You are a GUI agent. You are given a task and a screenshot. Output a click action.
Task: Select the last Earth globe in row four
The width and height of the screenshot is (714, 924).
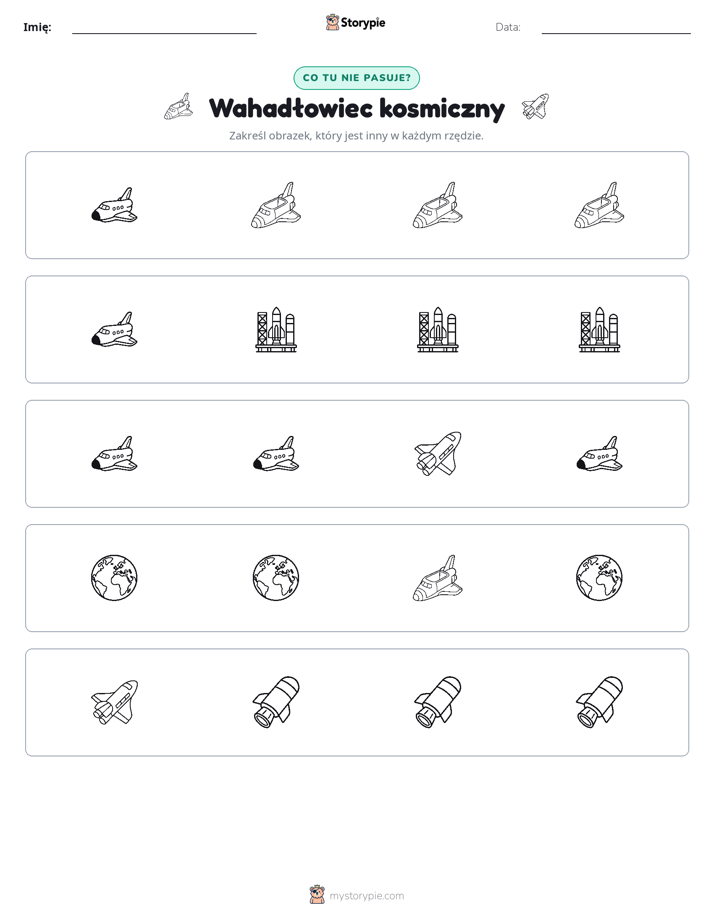point(599,578)
